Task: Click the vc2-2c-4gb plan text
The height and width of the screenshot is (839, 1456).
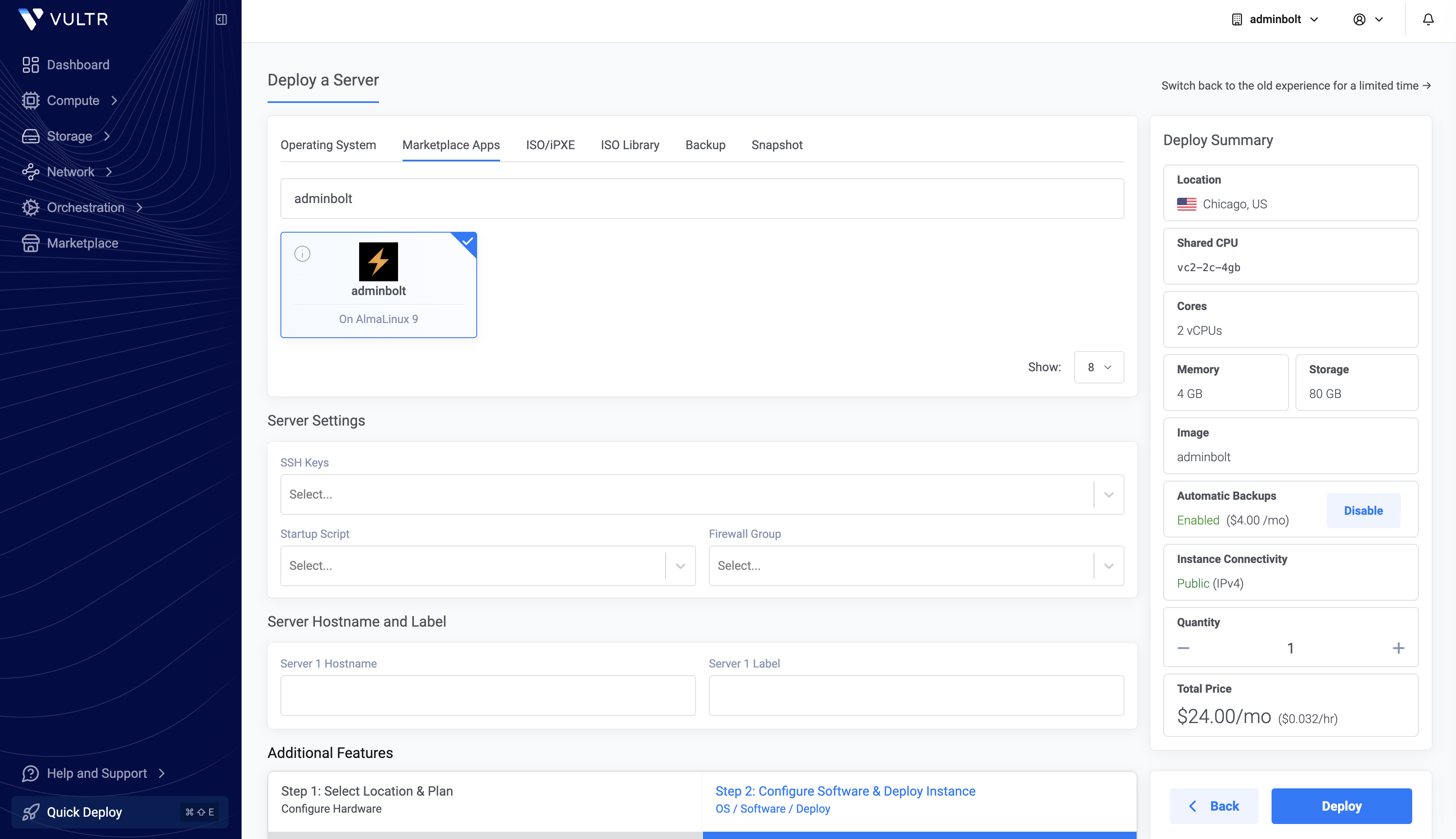Action: [x=1208, y=268]
